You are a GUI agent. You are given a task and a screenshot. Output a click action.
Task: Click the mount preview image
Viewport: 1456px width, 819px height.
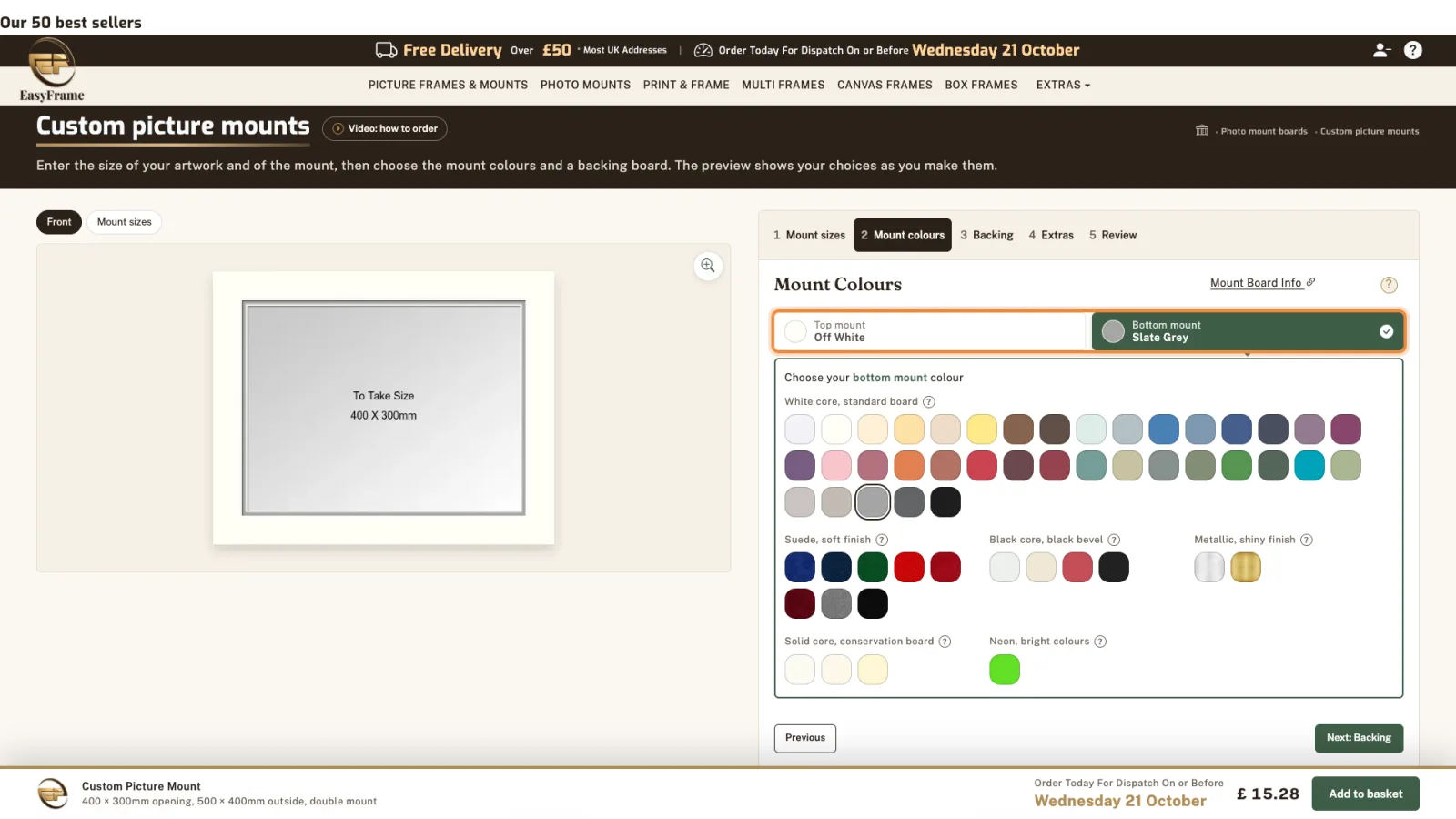[383, 408]
